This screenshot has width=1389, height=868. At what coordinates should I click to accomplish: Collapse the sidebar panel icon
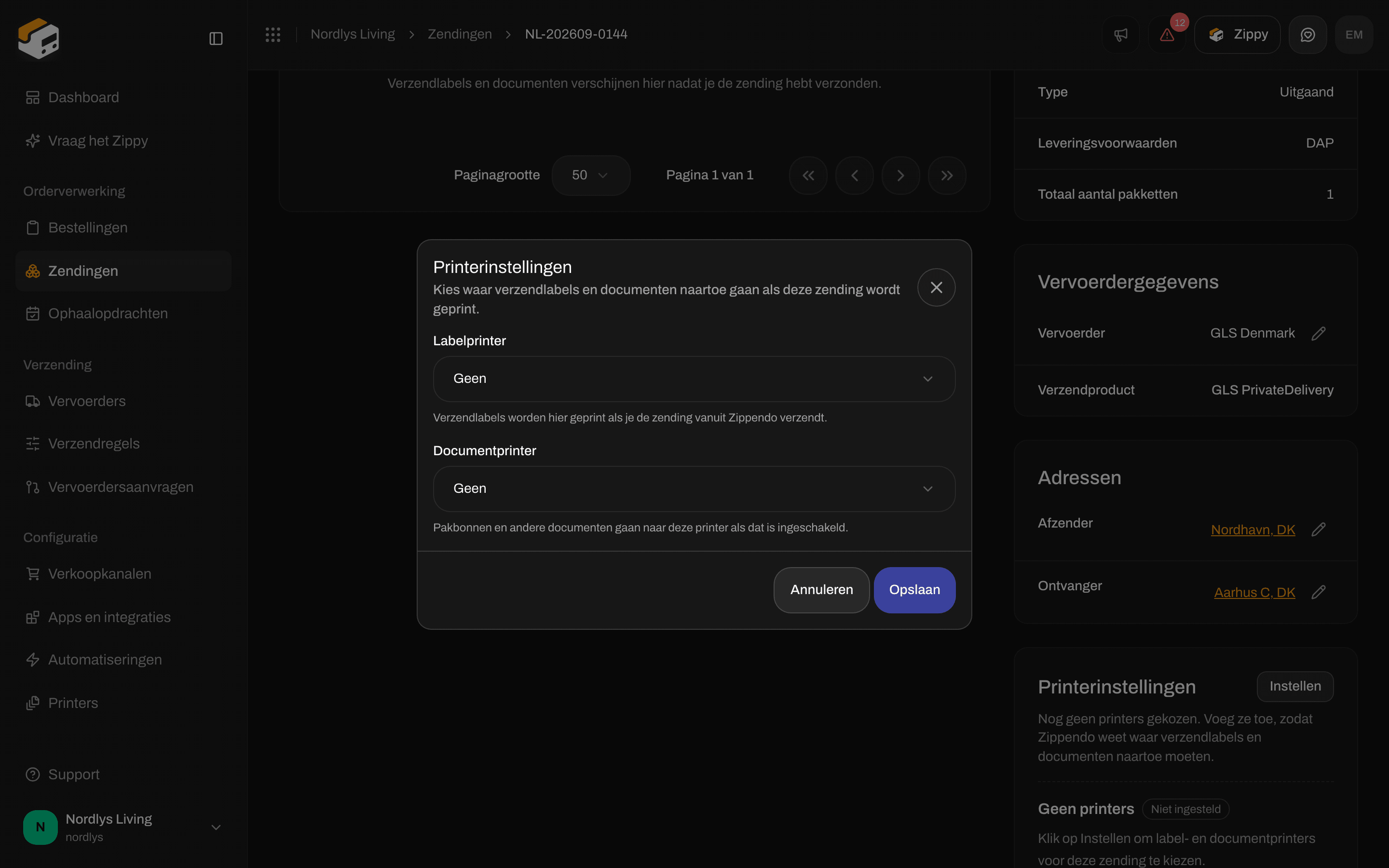click(x=216, y=39)
